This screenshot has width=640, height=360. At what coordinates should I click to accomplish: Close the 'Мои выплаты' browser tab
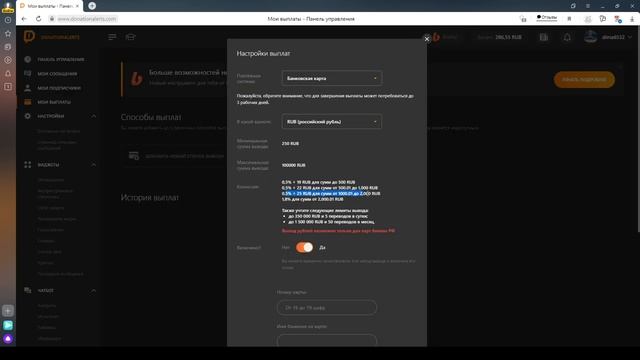tap(77, 6)
